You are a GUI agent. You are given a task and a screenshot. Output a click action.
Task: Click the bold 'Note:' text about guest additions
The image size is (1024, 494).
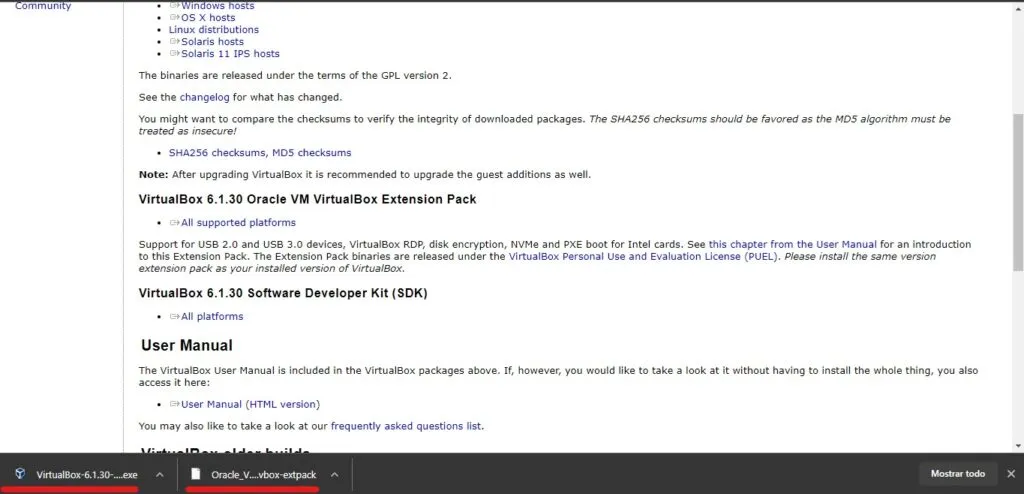point(153,174)
